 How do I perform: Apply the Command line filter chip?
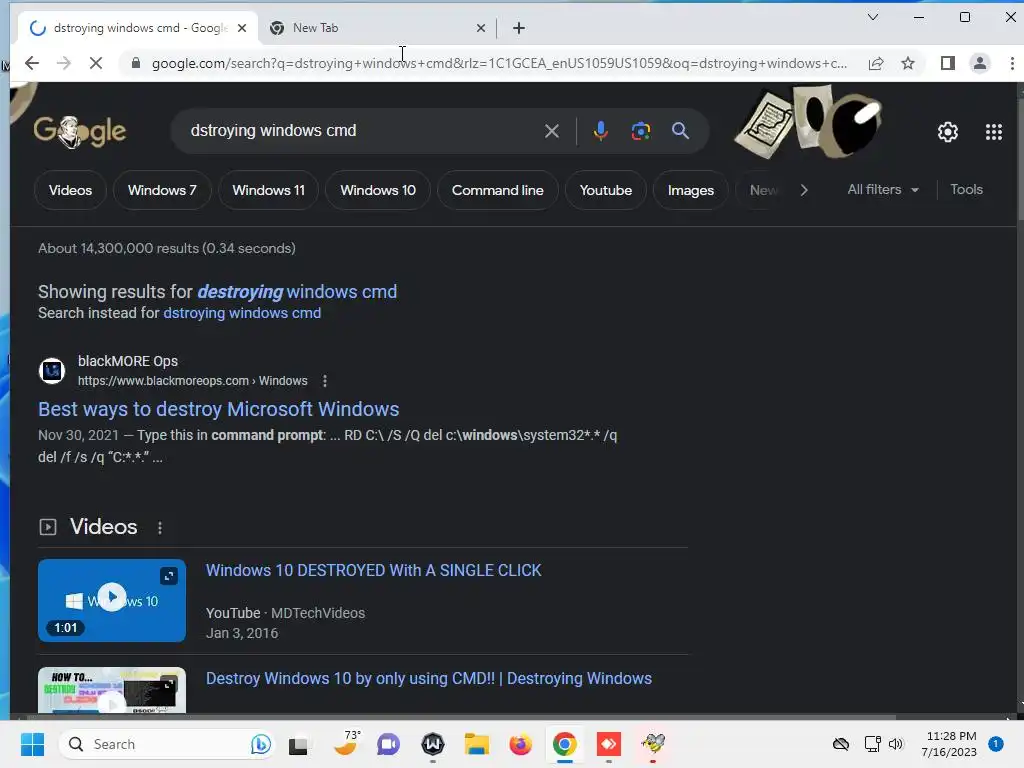(498, 190)
